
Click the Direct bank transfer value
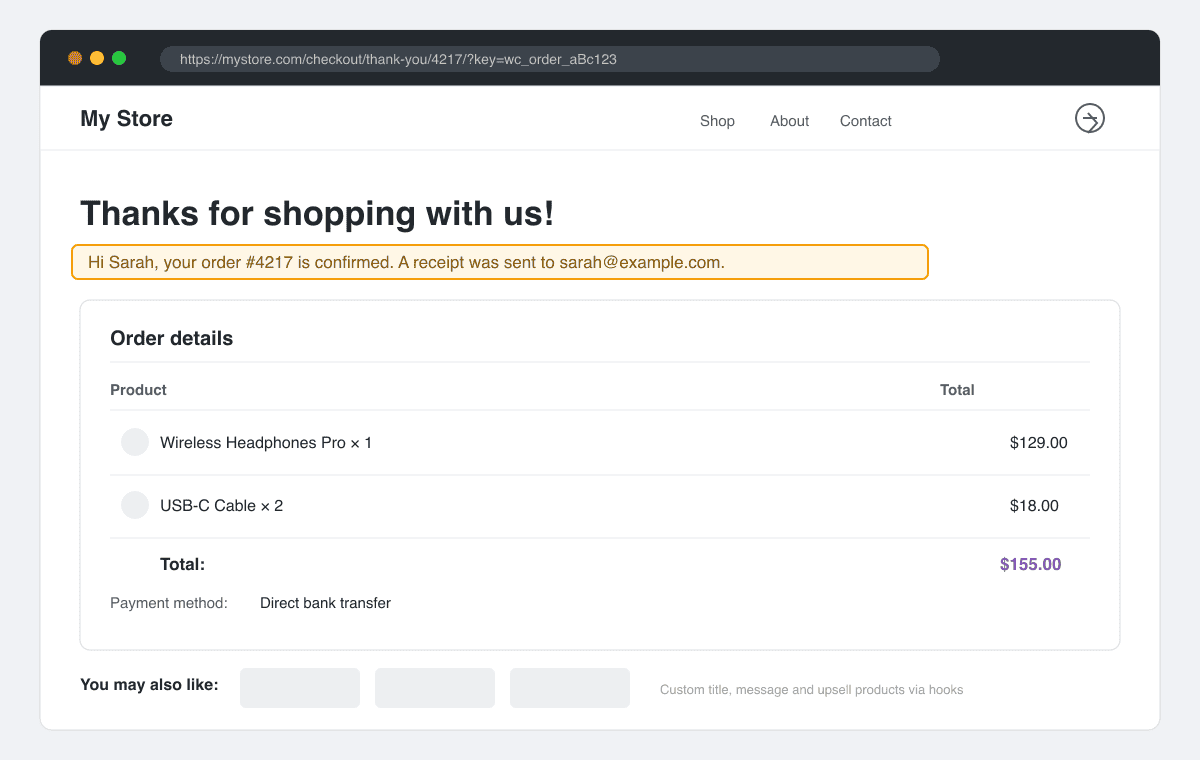[x=325, y=603]
